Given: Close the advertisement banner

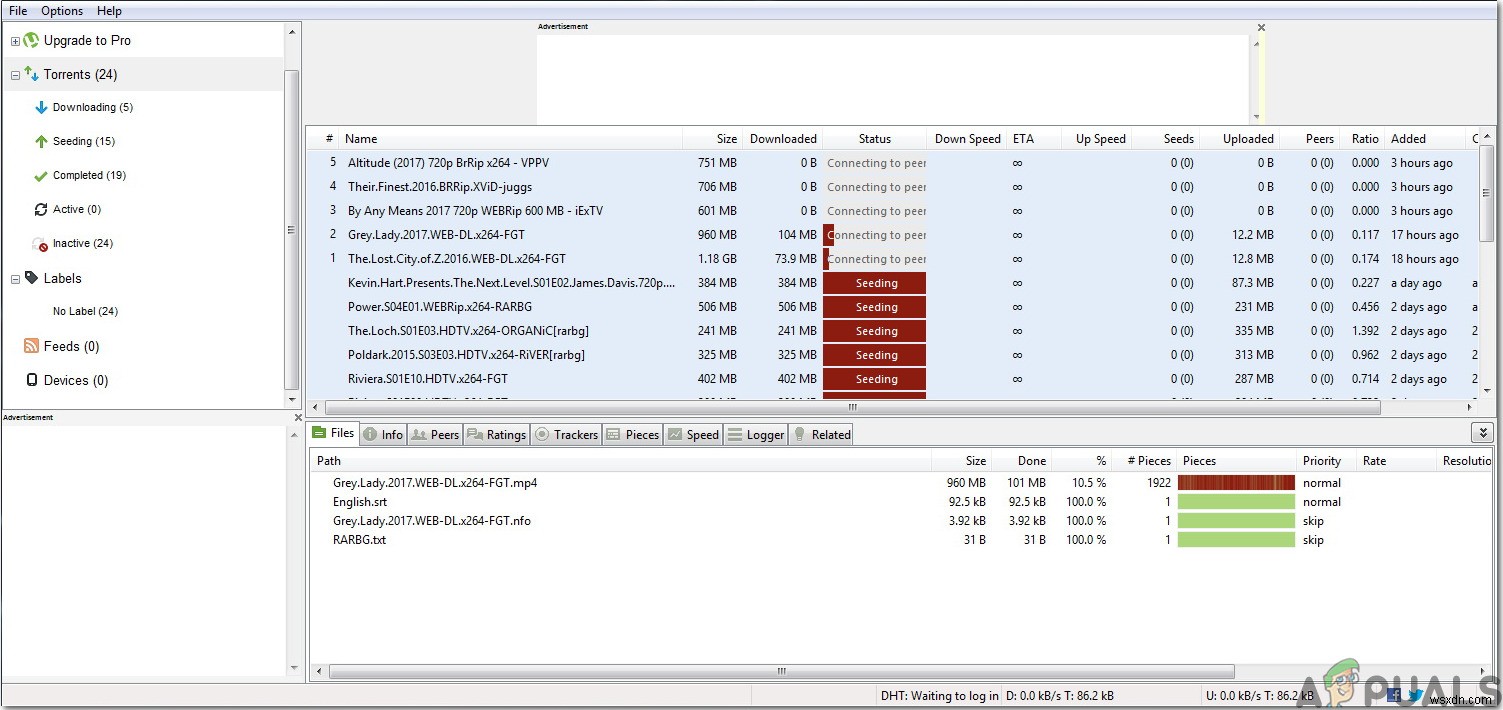Looking at the screenshot, I should click(x=1261, y=27).
